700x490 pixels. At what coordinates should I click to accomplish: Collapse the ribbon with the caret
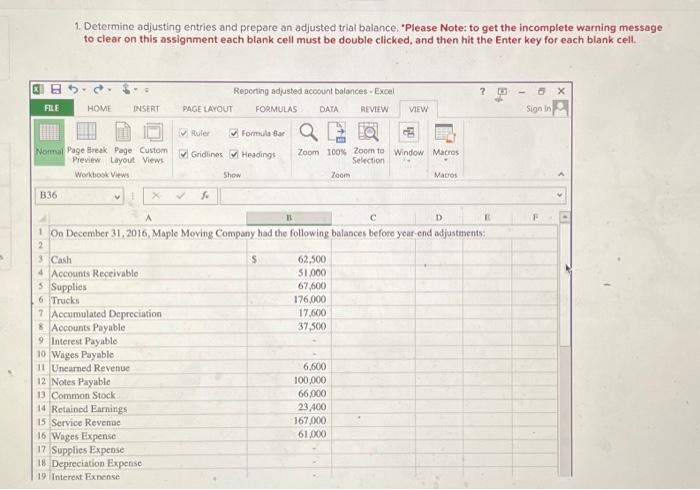tap(561, 174)
